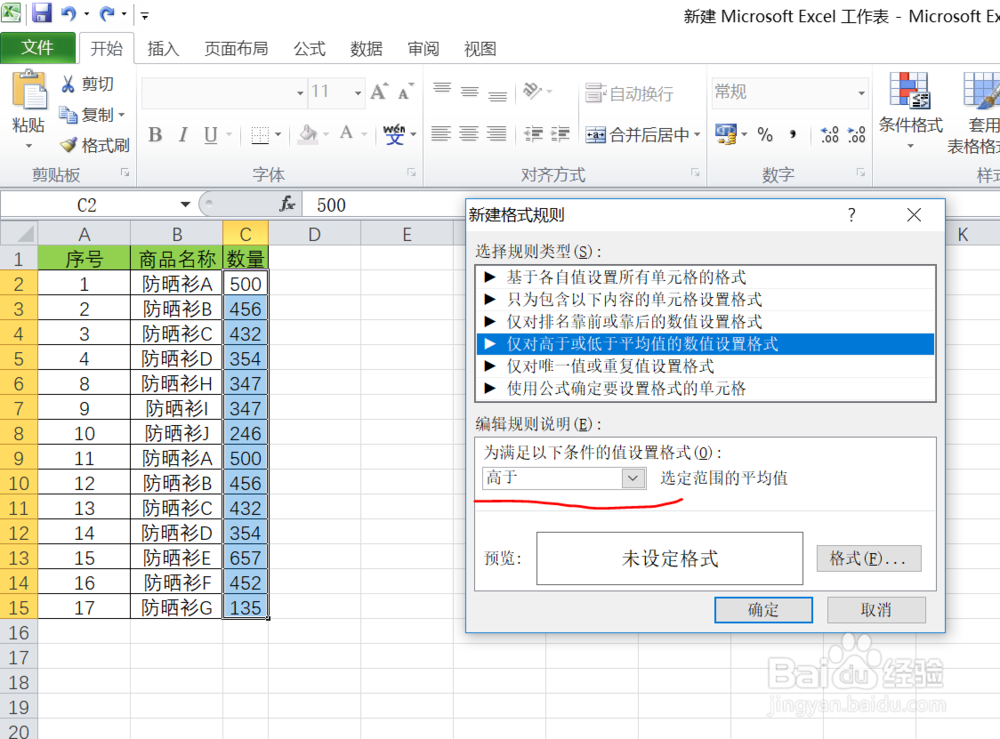Select rule 基于各自值设置所有单元格的格式
This screenshot has width=1000, height=739.
(705, 277)
